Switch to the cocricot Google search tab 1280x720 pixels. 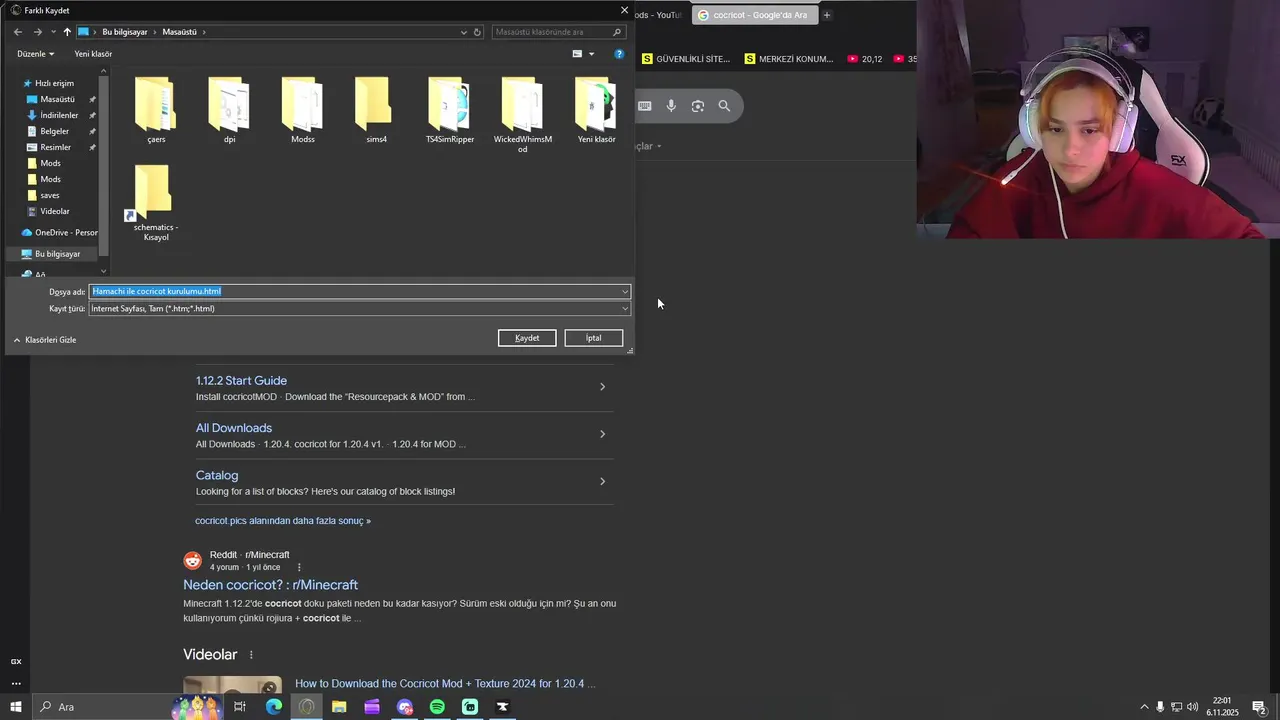[x=755, y=15]
